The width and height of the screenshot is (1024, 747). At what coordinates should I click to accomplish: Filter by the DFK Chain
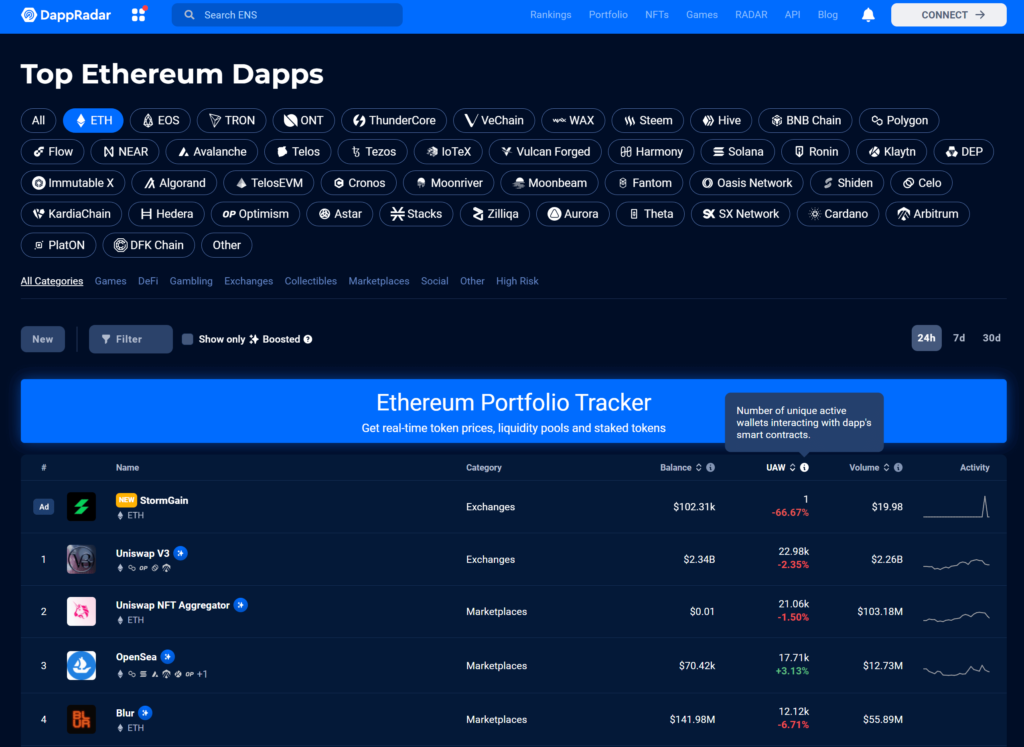coord(149,245)
